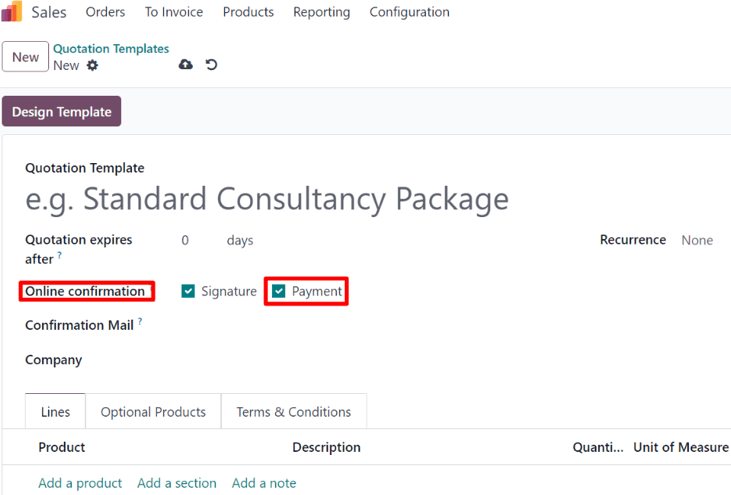
Task: Click the discard changes undo icon
Action: point(211,65)
